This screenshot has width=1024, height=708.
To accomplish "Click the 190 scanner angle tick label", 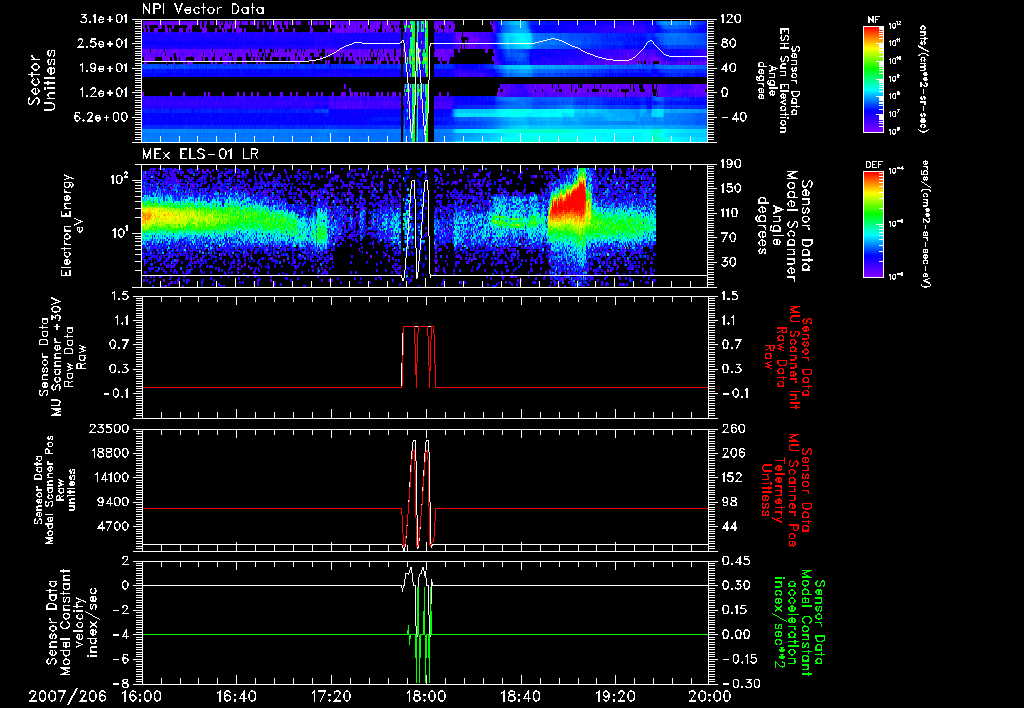I will tap(731, 164).
